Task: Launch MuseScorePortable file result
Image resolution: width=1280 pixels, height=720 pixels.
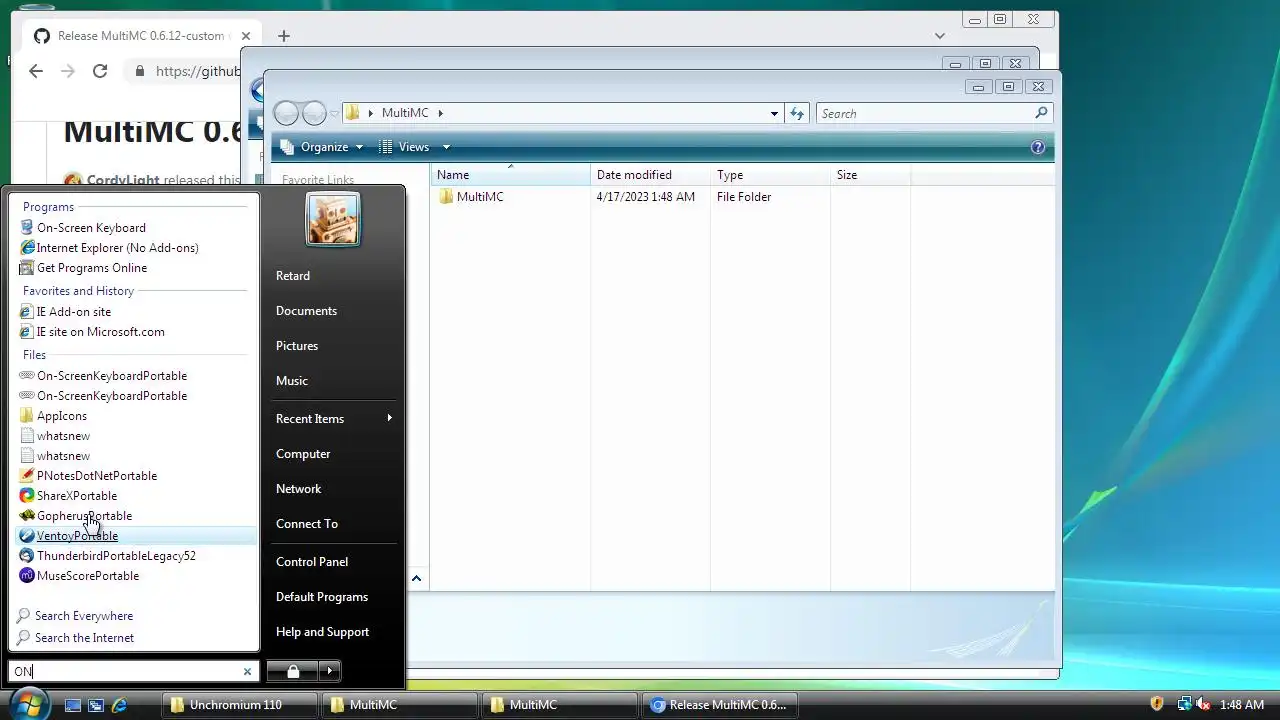Action: tap(79, 576)
